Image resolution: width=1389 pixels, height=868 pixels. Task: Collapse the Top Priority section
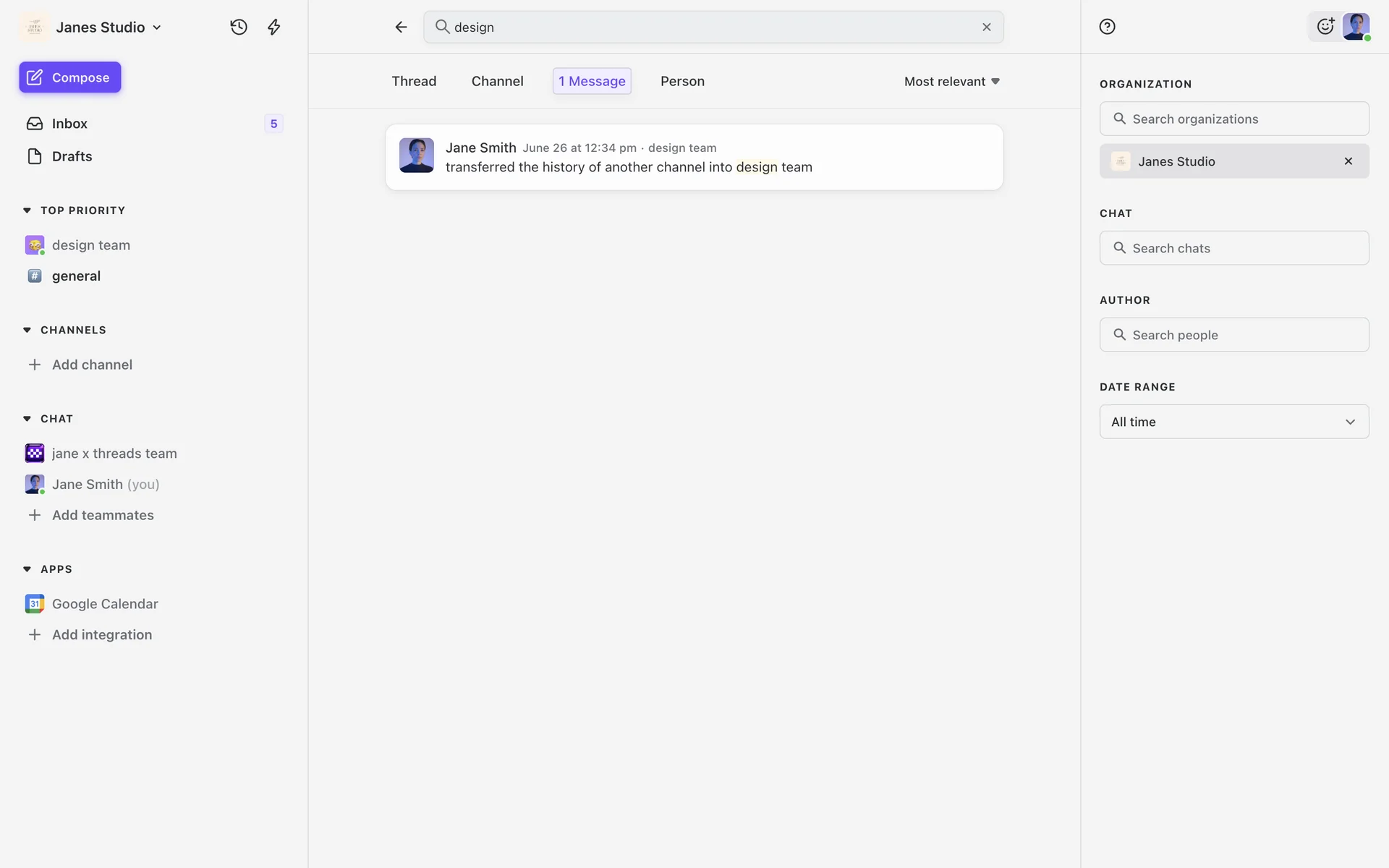27,210
